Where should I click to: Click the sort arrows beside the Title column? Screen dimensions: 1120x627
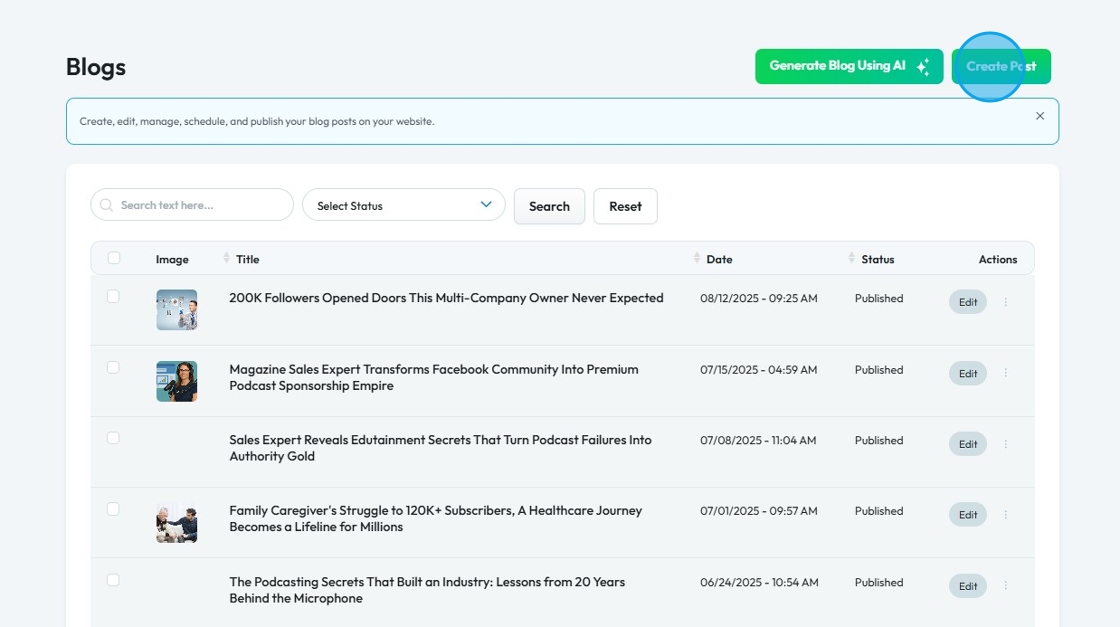(x=227, y=258)
